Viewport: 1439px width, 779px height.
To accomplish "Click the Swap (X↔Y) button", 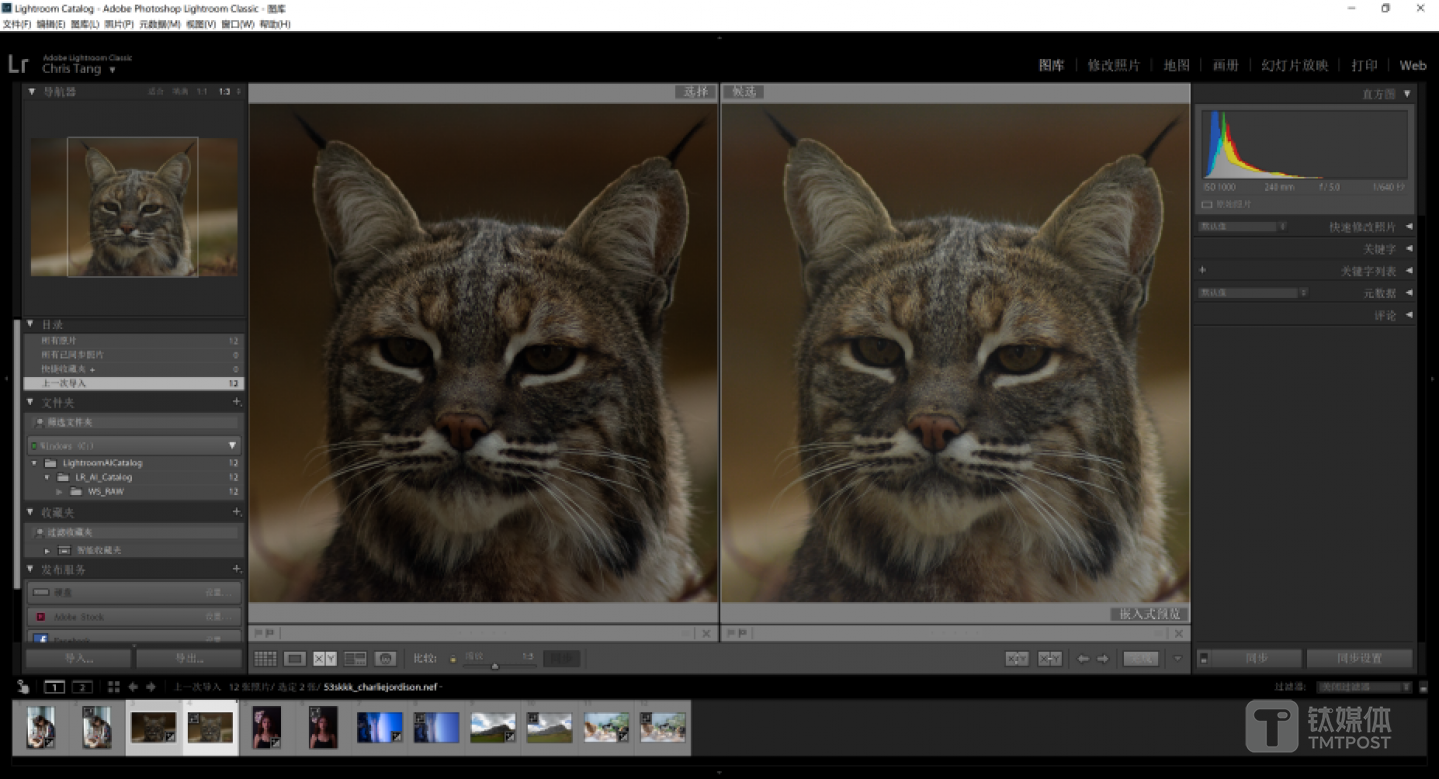I will click(x=1017, y=659).
